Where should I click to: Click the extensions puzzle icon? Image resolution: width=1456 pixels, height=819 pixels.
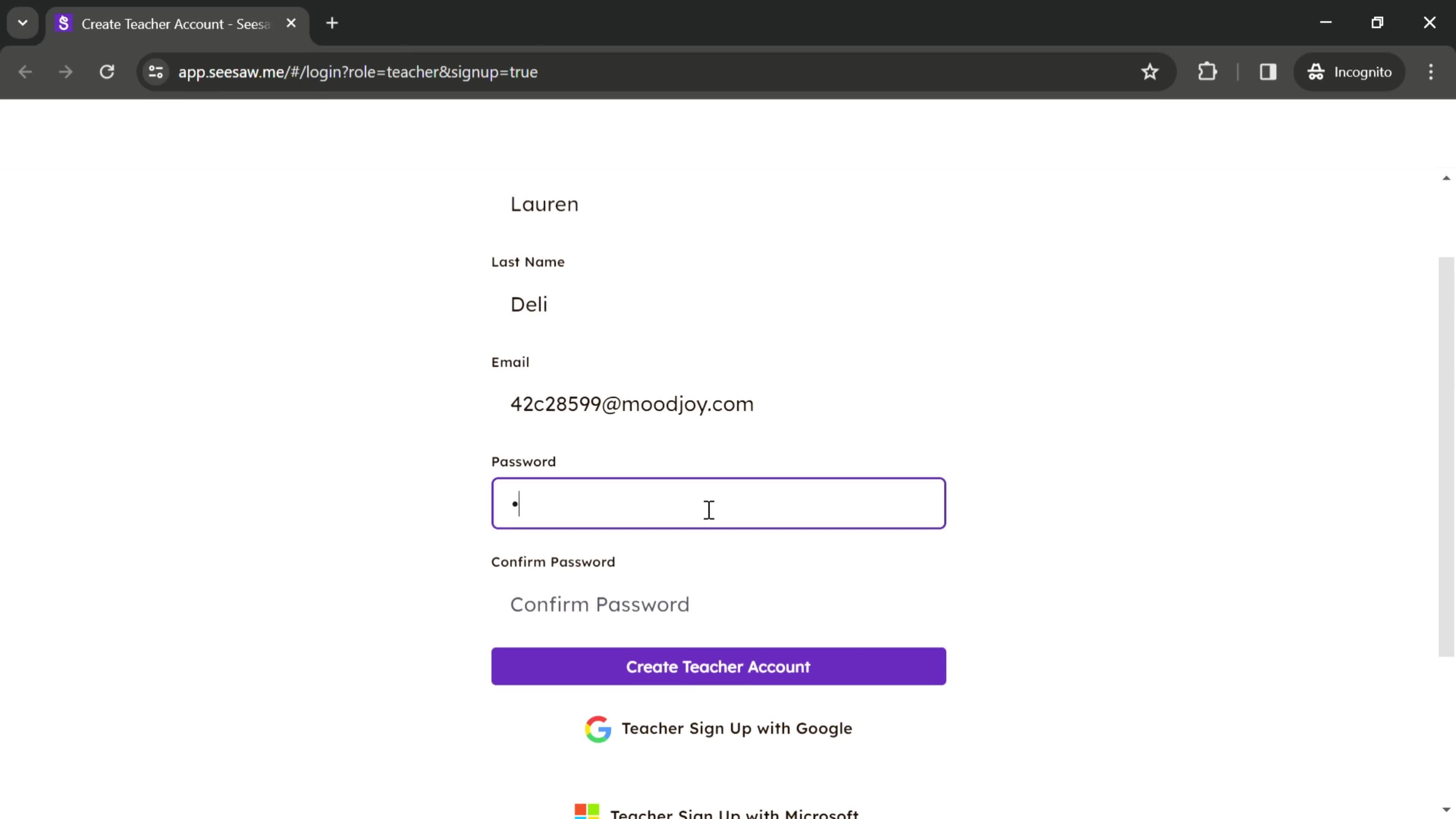click(x=1207, y=71)
